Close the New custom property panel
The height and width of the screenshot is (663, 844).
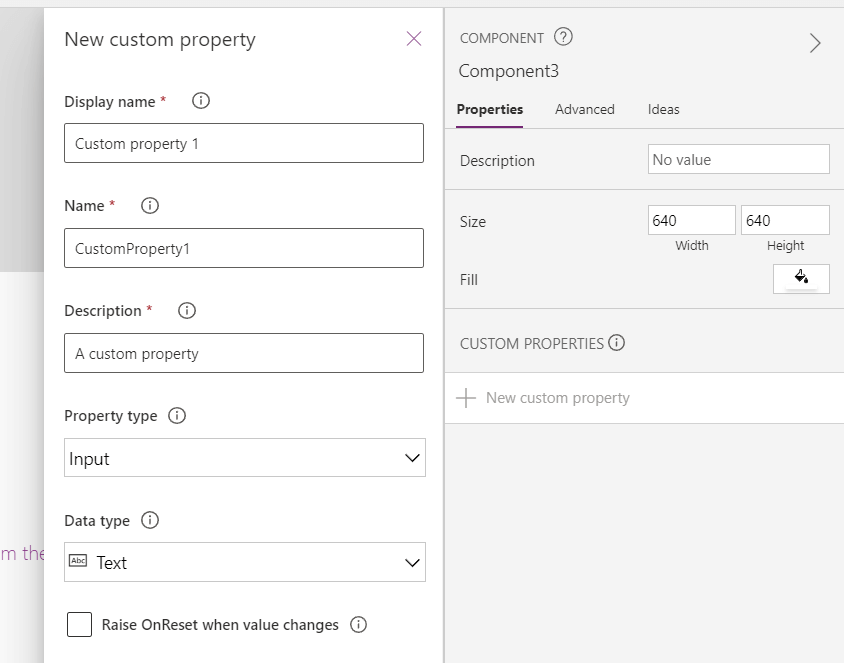413,39
